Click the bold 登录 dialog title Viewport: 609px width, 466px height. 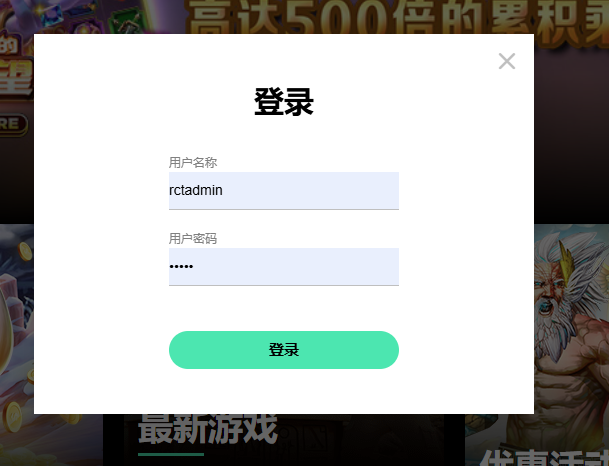point(284,102)
